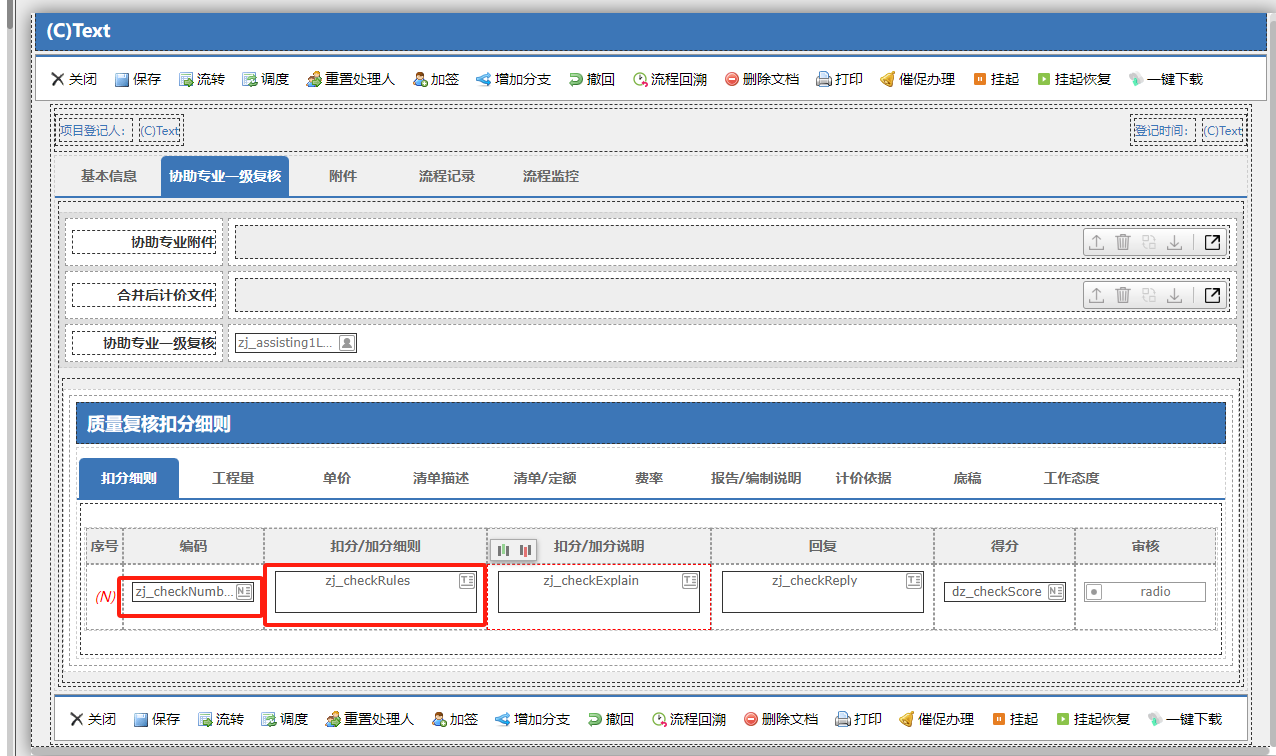Click the trash icon in 合并后计价文件 row

tap(1123, 295)
